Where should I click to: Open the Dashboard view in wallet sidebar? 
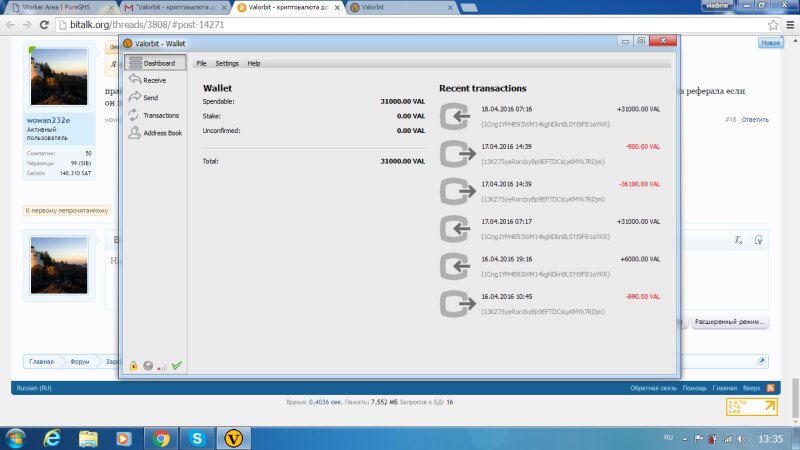(x=154, y=63)
